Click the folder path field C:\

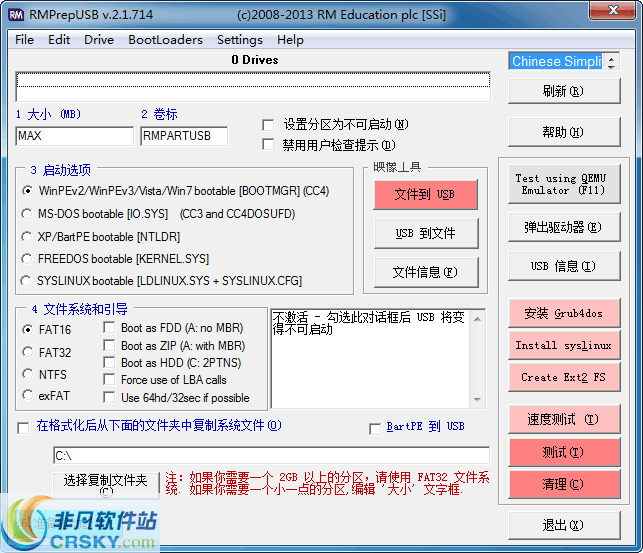coord(271,456)
